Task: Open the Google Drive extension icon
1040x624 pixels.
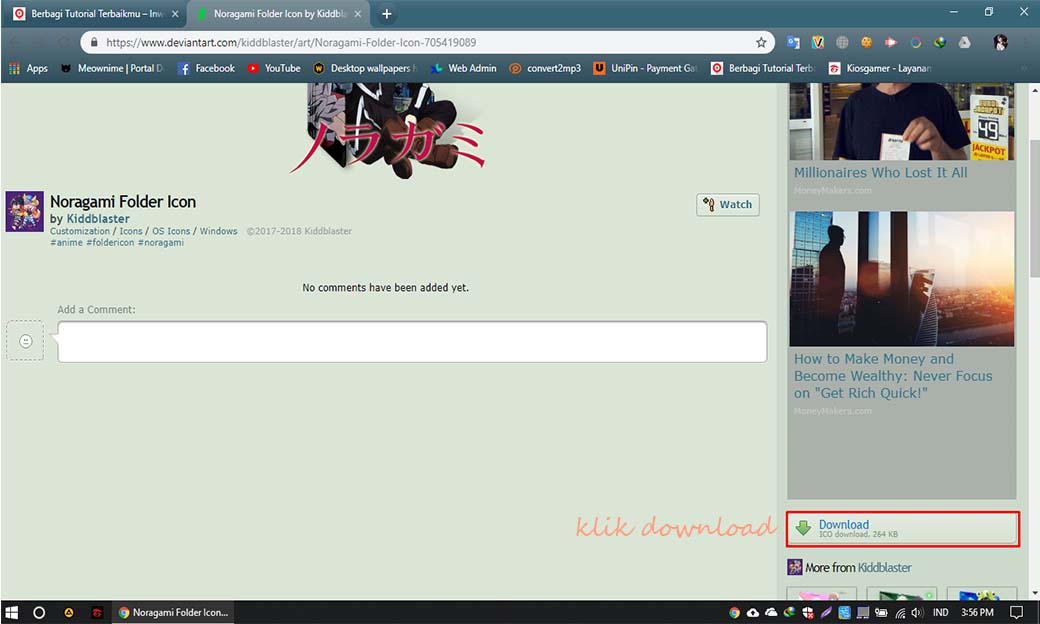Action: click(x=964, y=42)
